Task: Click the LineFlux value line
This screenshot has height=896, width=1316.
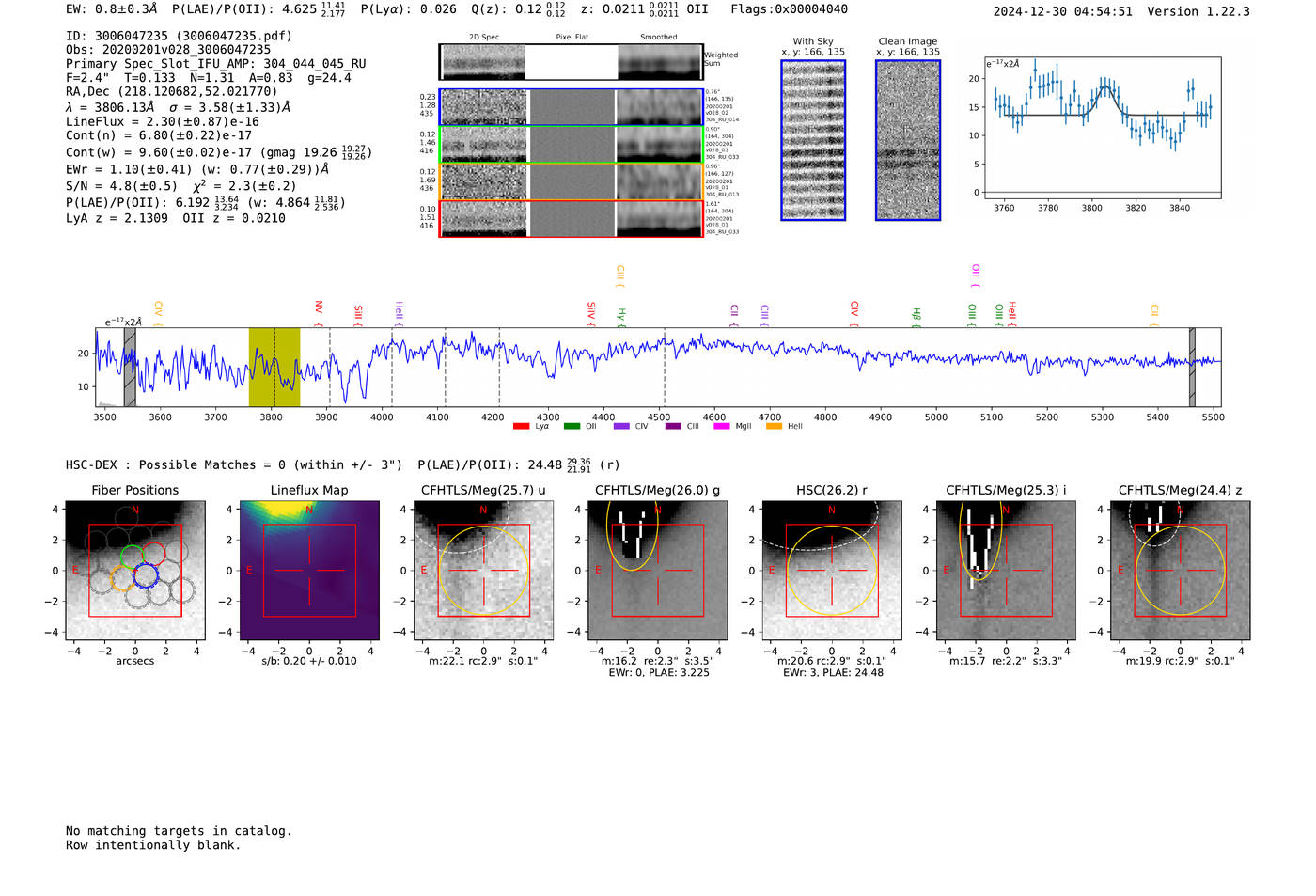Action: click(x=163, y=121)
